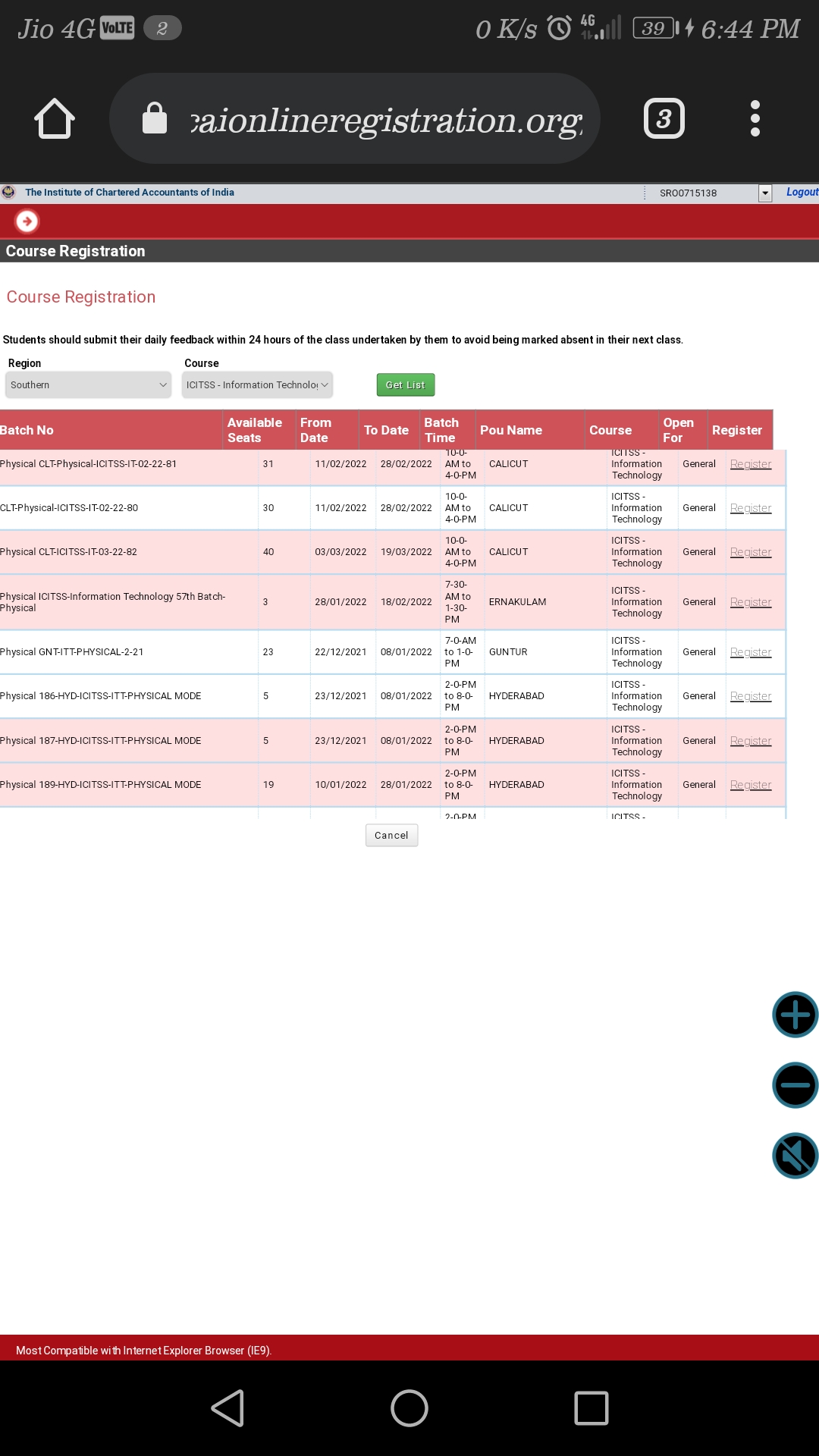Open the browser three-dot menu
This screenshot has height=1456, width=819.
click(755, 119)
